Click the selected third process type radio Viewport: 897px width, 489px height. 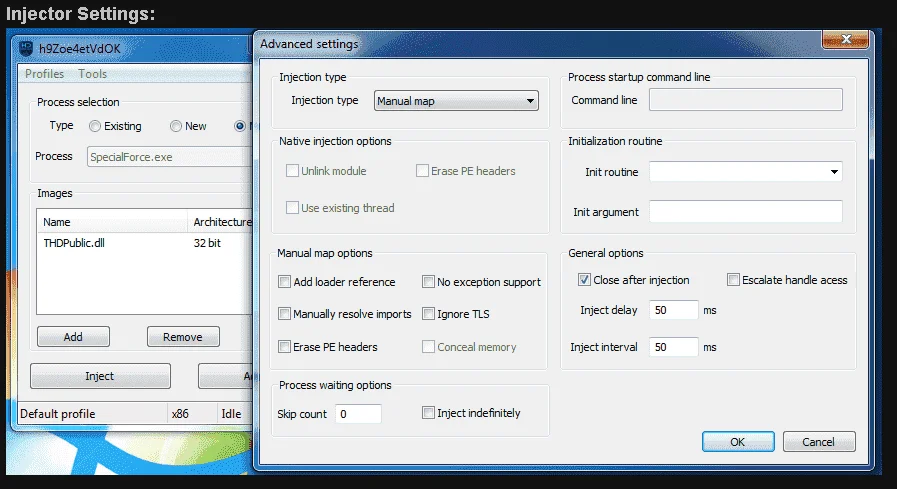click(x=240, y=126)
